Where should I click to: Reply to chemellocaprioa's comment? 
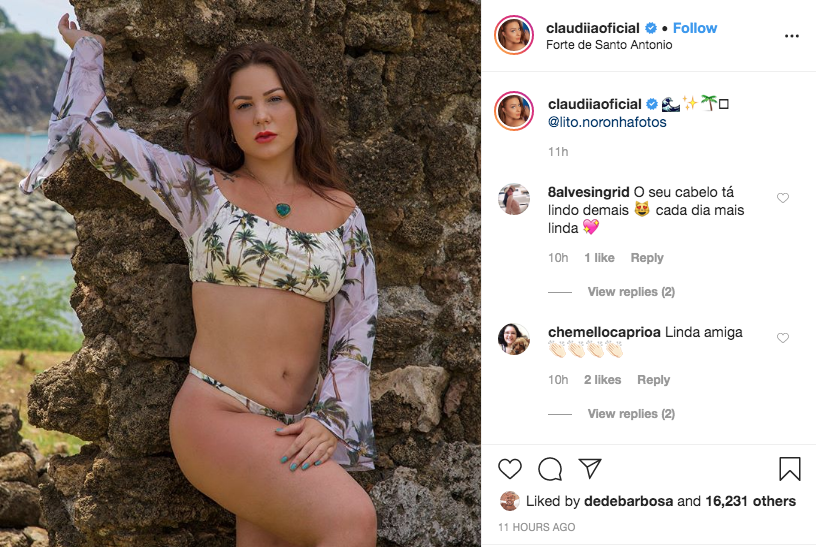tap(653, 380)
